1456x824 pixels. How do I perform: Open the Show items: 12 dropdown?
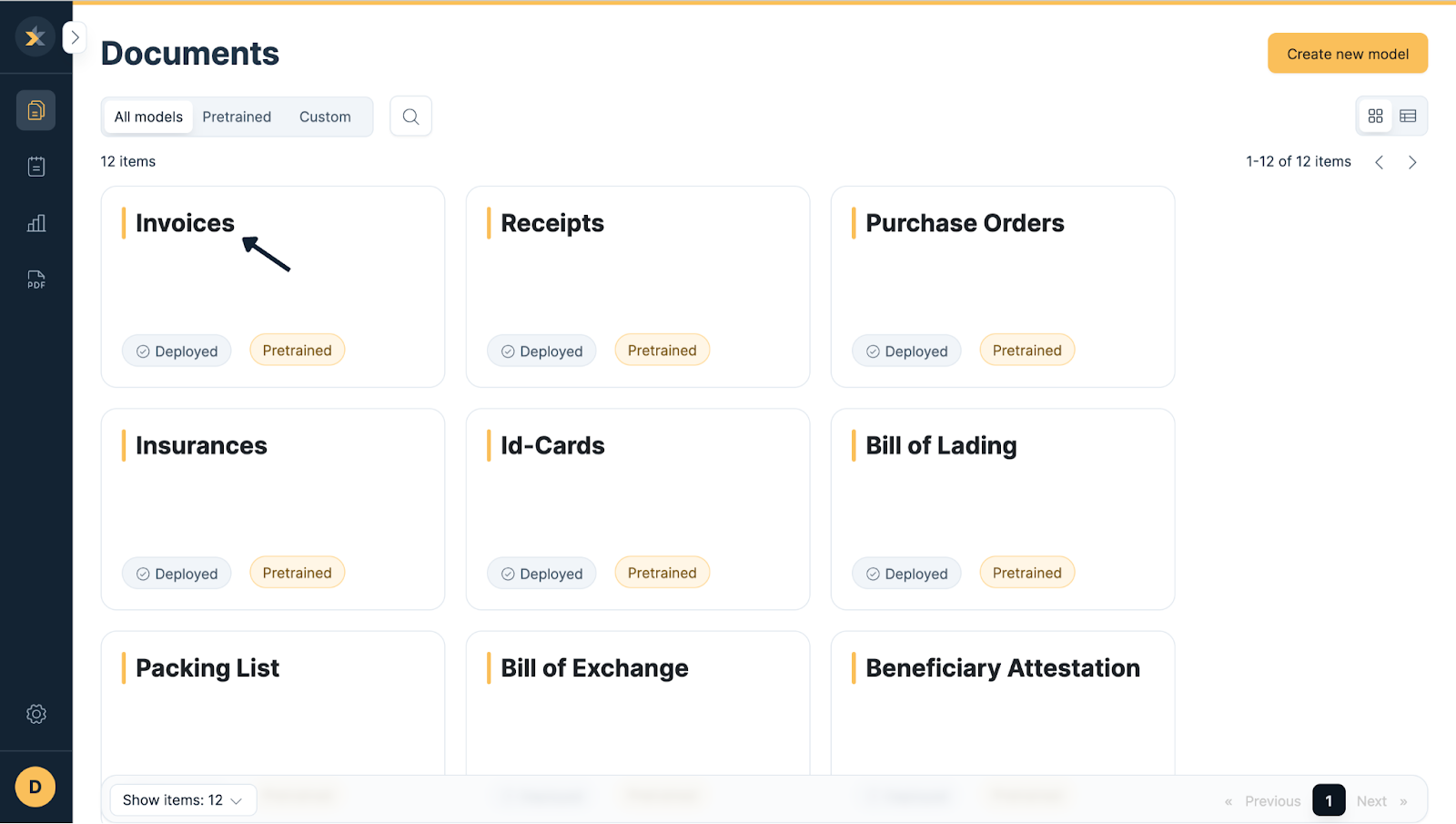(x=183, y=800)
